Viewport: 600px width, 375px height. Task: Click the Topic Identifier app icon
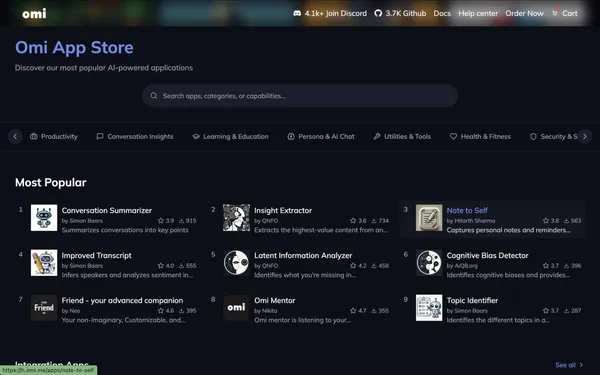(429, 308)
